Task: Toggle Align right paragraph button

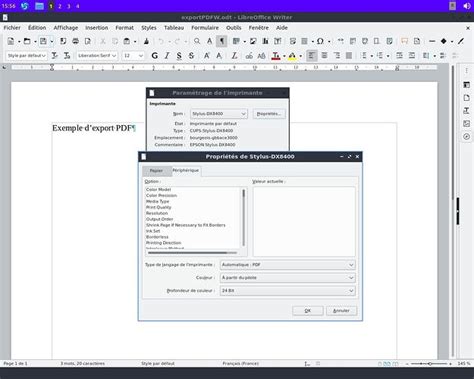Action: [336, 56]
